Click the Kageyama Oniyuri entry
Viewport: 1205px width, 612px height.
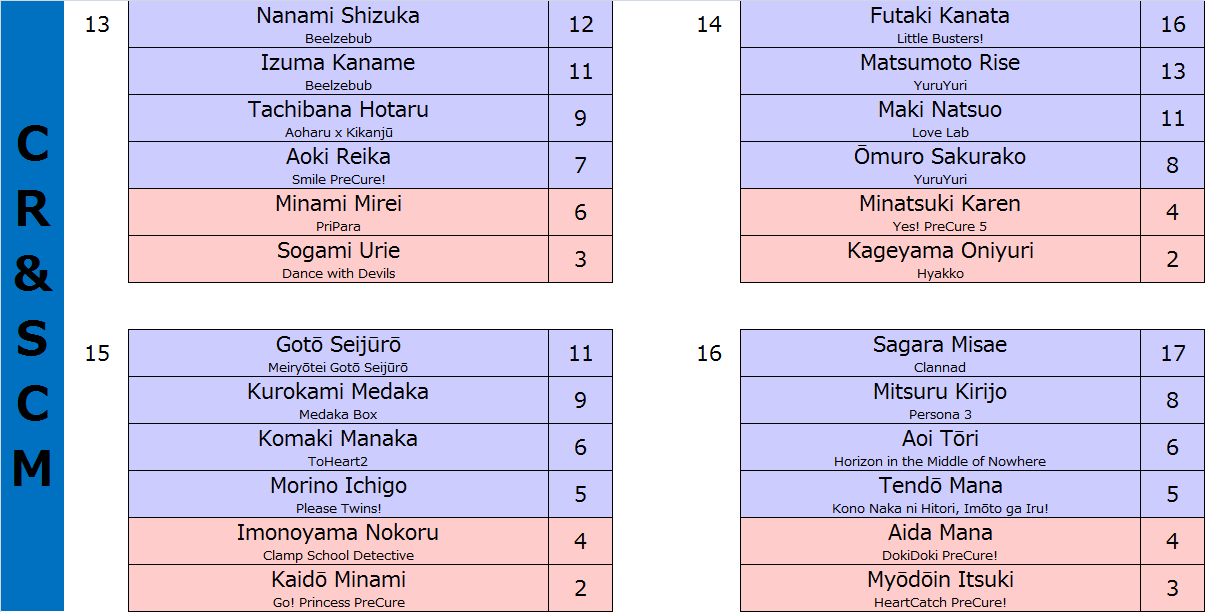point(940,259)
